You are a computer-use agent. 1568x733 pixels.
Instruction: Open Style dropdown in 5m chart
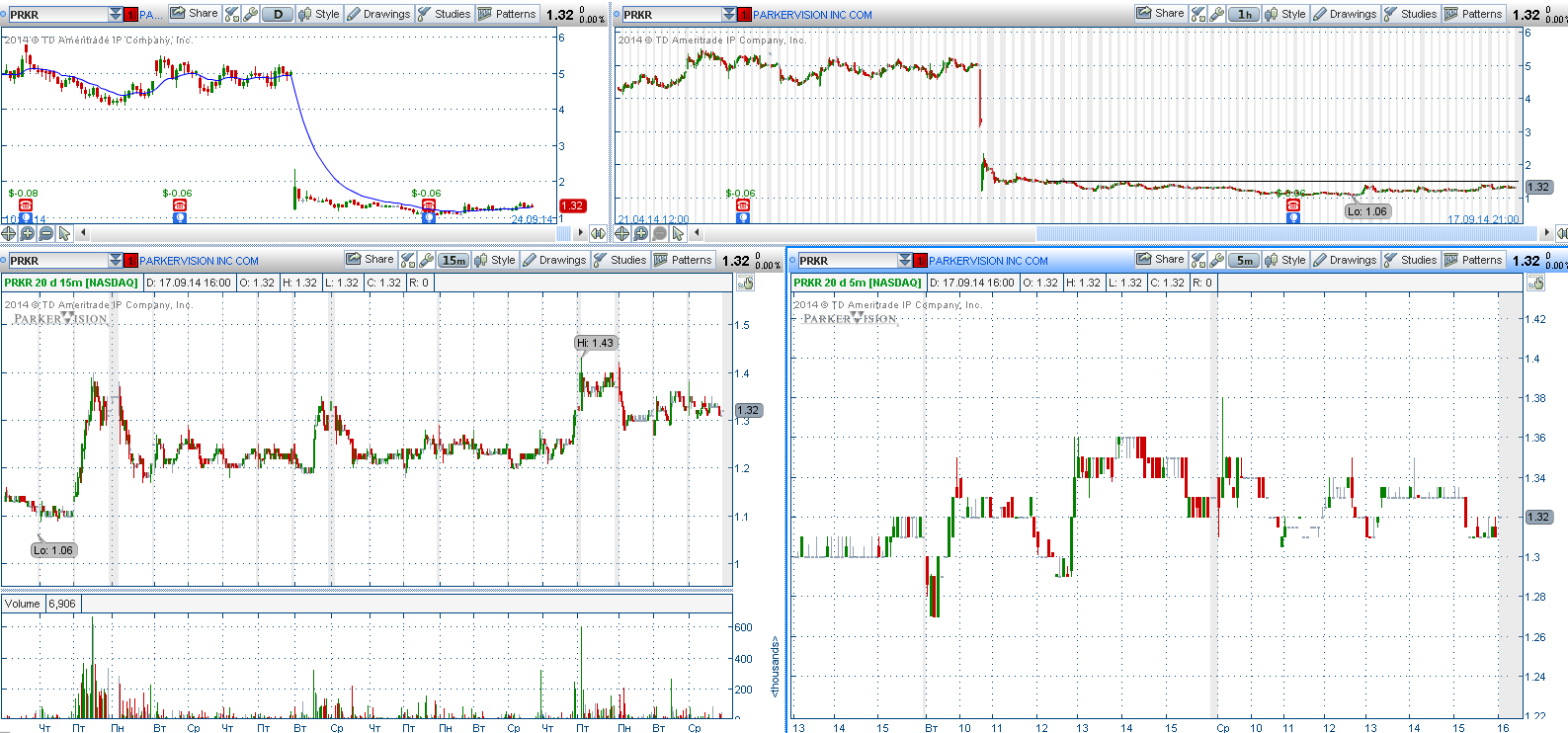point(1284,260)
